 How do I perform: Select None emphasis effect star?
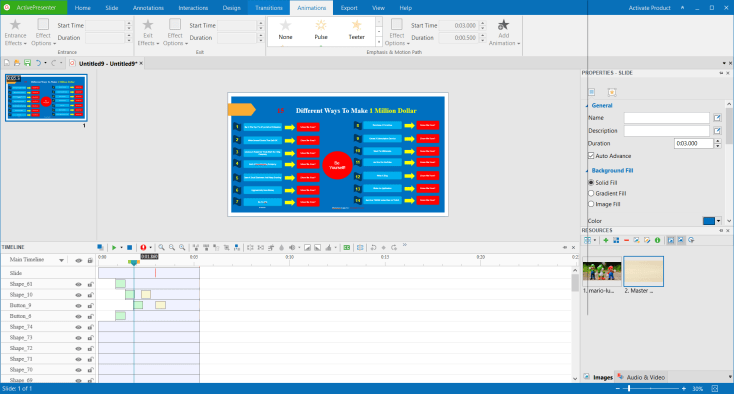click(285, 29)
